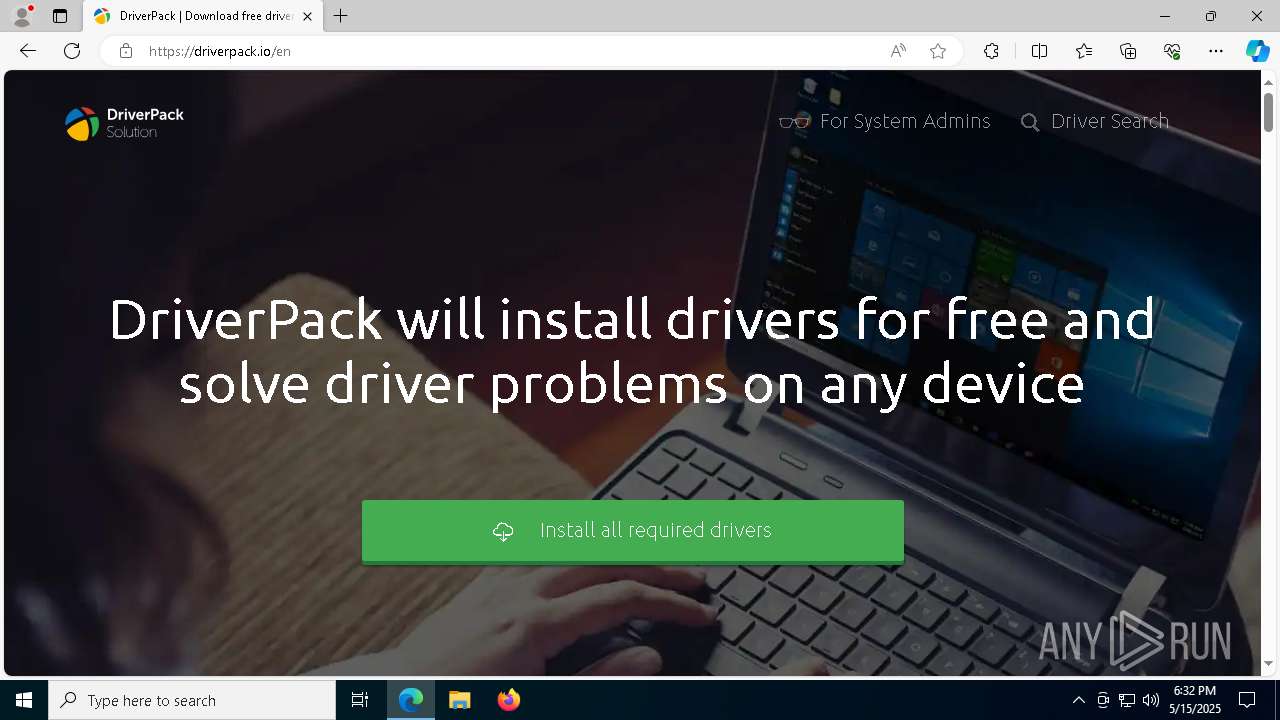This screenshot has height=720, width=1280.
Task: Add this page to favorites
Action: click(938, 51)
